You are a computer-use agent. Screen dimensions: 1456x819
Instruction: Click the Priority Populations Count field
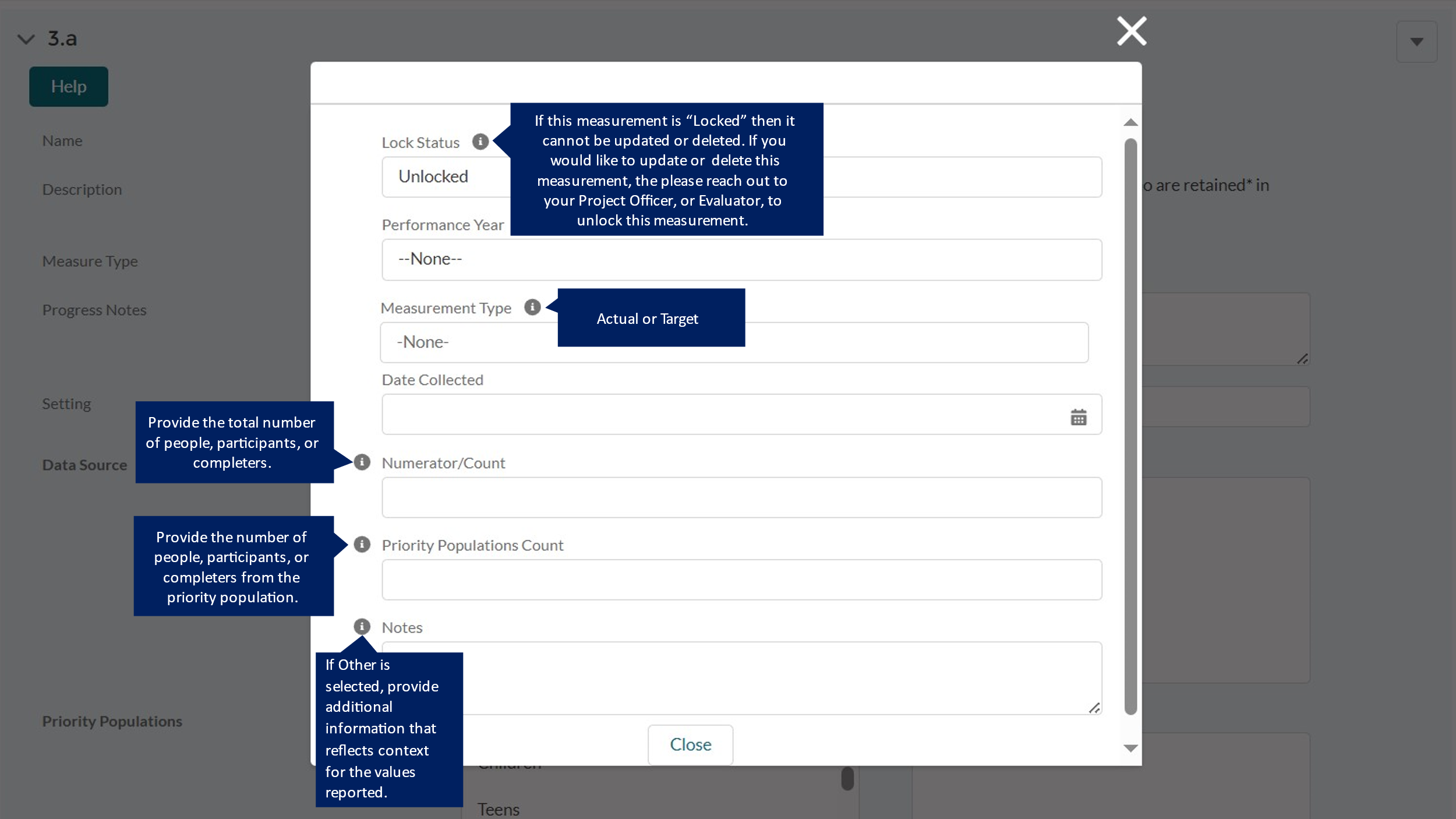[x=741, y=580]
